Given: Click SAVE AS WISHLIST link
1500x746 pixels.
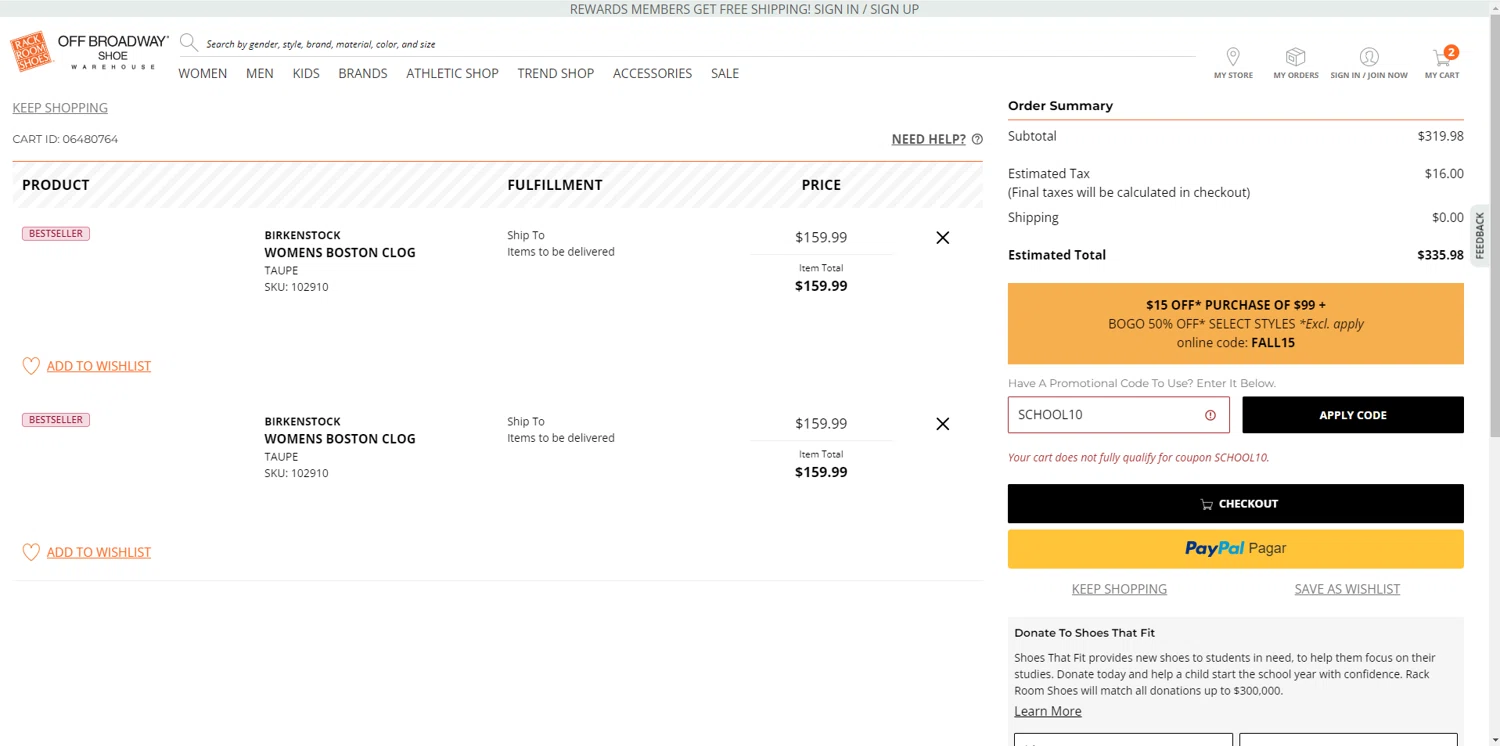Looking at the screenshot, I should (x=1347, y=589).
